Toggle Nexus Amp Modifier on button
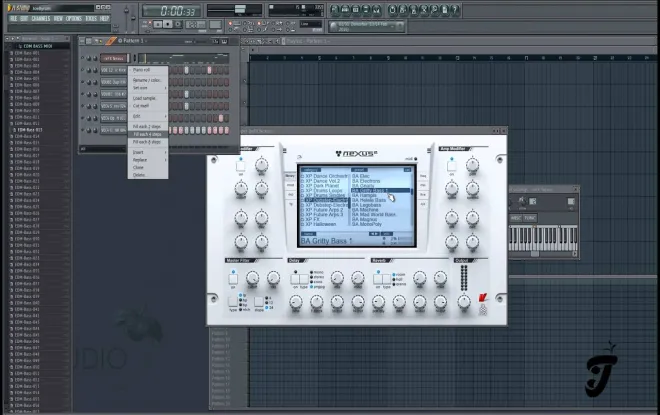Screen dimensions: 660x415 pos(452,166)
